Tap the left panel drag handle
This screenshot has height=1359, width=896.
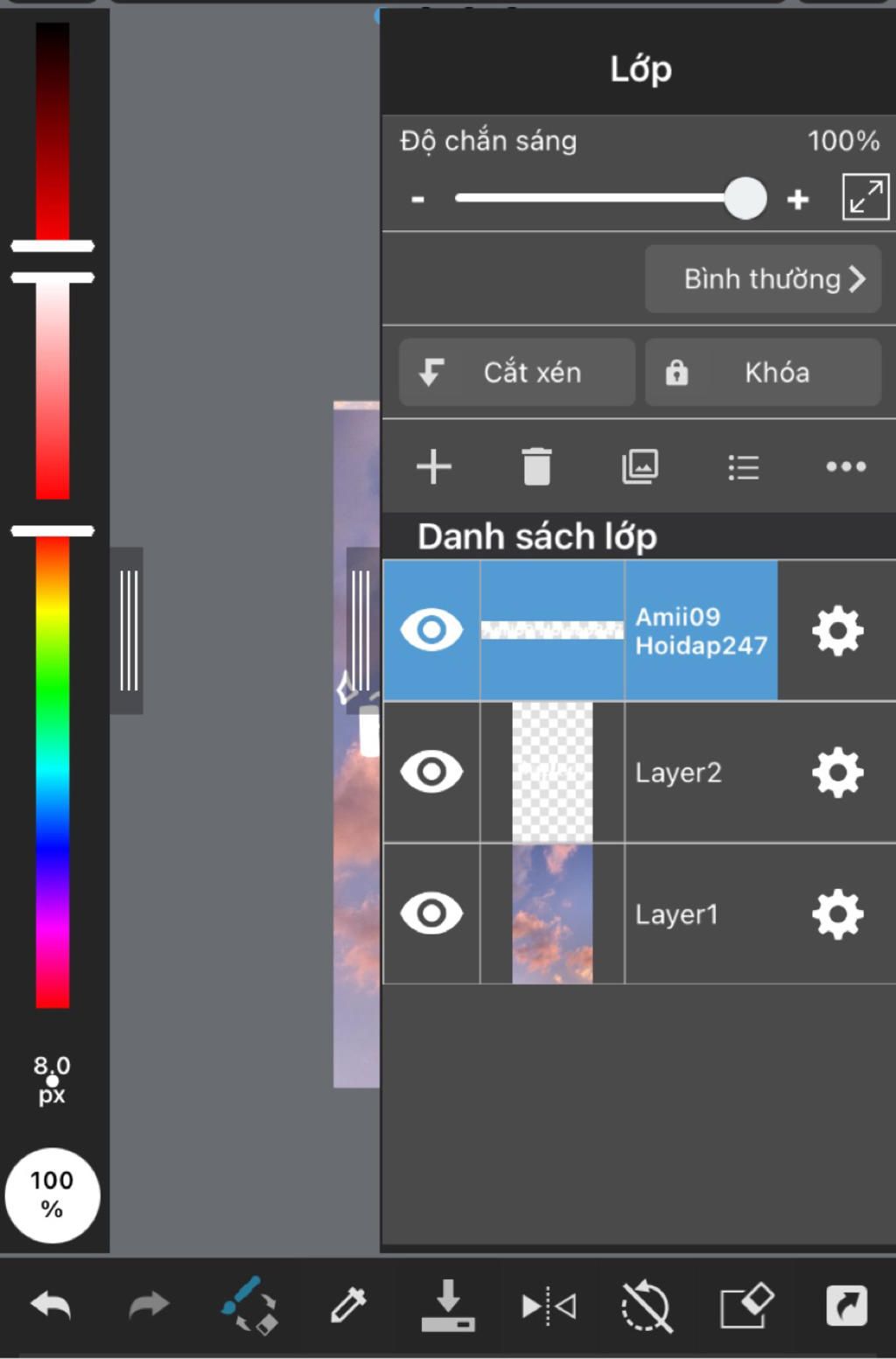128,630
